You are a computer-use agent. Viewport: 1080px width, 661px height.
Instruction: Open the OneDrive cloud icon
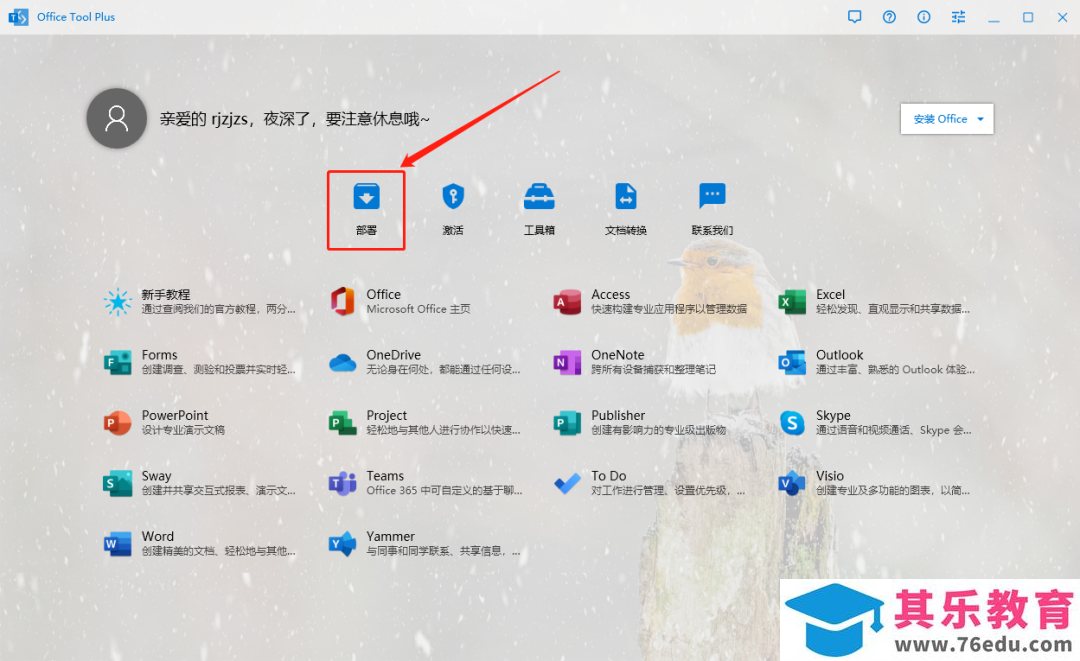tap(342, 362)
